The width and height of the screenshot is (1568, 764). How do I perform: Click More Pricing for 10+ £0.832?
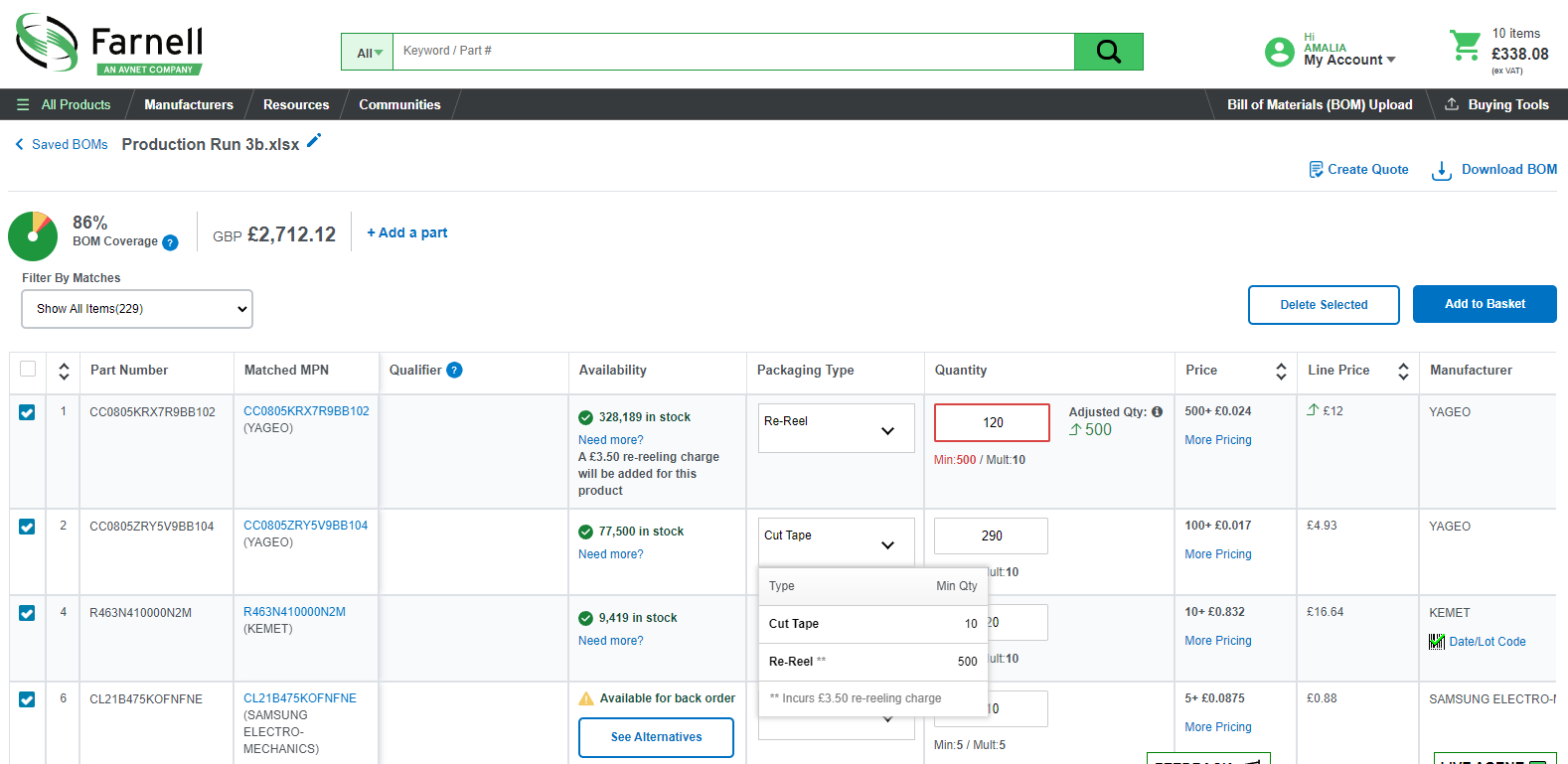point(1218,641)
